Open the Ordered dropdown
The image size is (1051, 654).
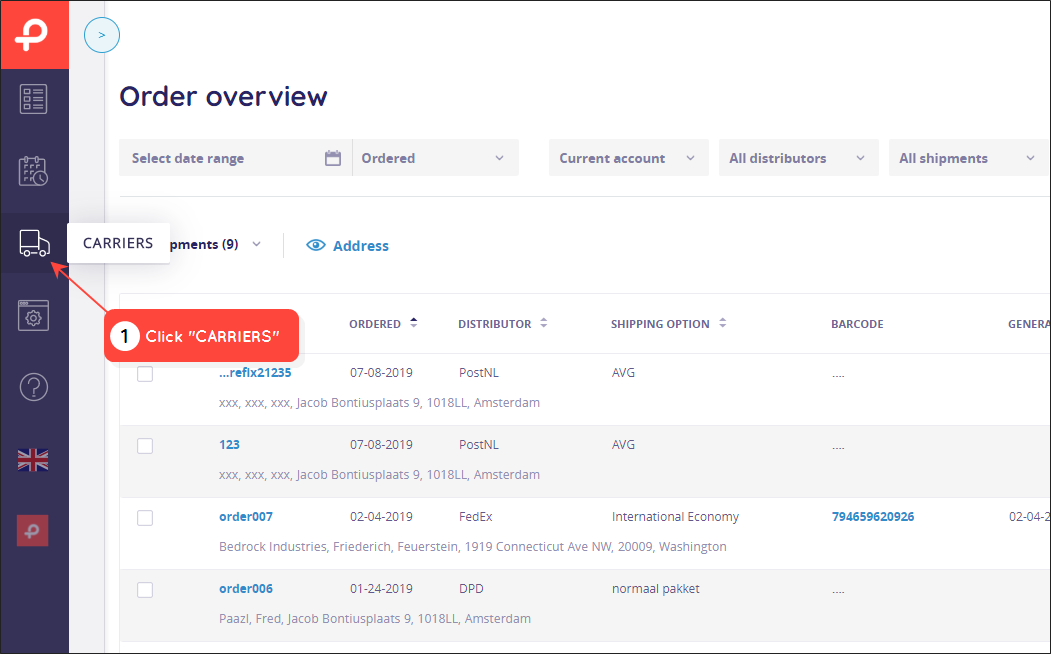click(436, 158)
